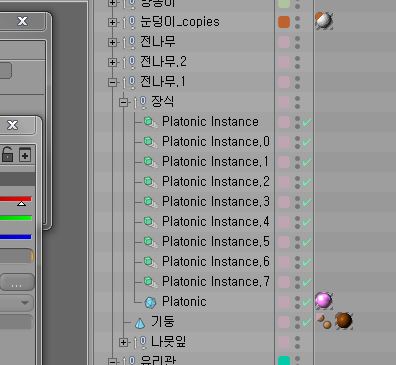Expand the 눈덩이_copies group

112,22
